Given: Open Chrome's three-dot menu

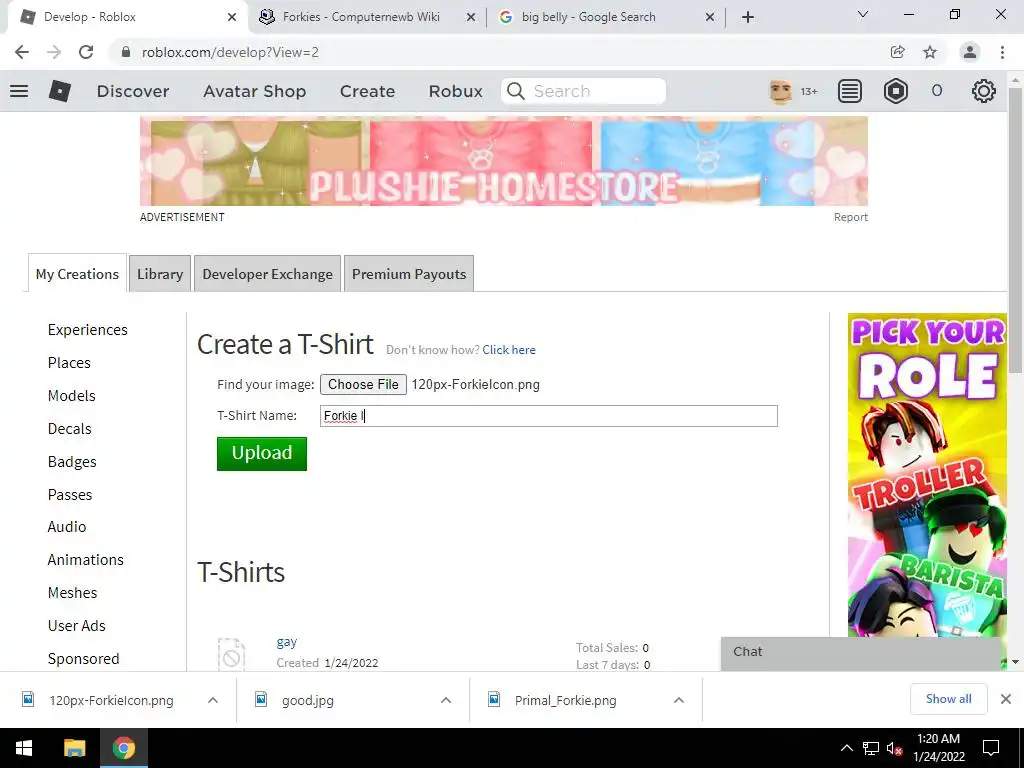Looking at the screenshot, I should (x=1002, y=52).
